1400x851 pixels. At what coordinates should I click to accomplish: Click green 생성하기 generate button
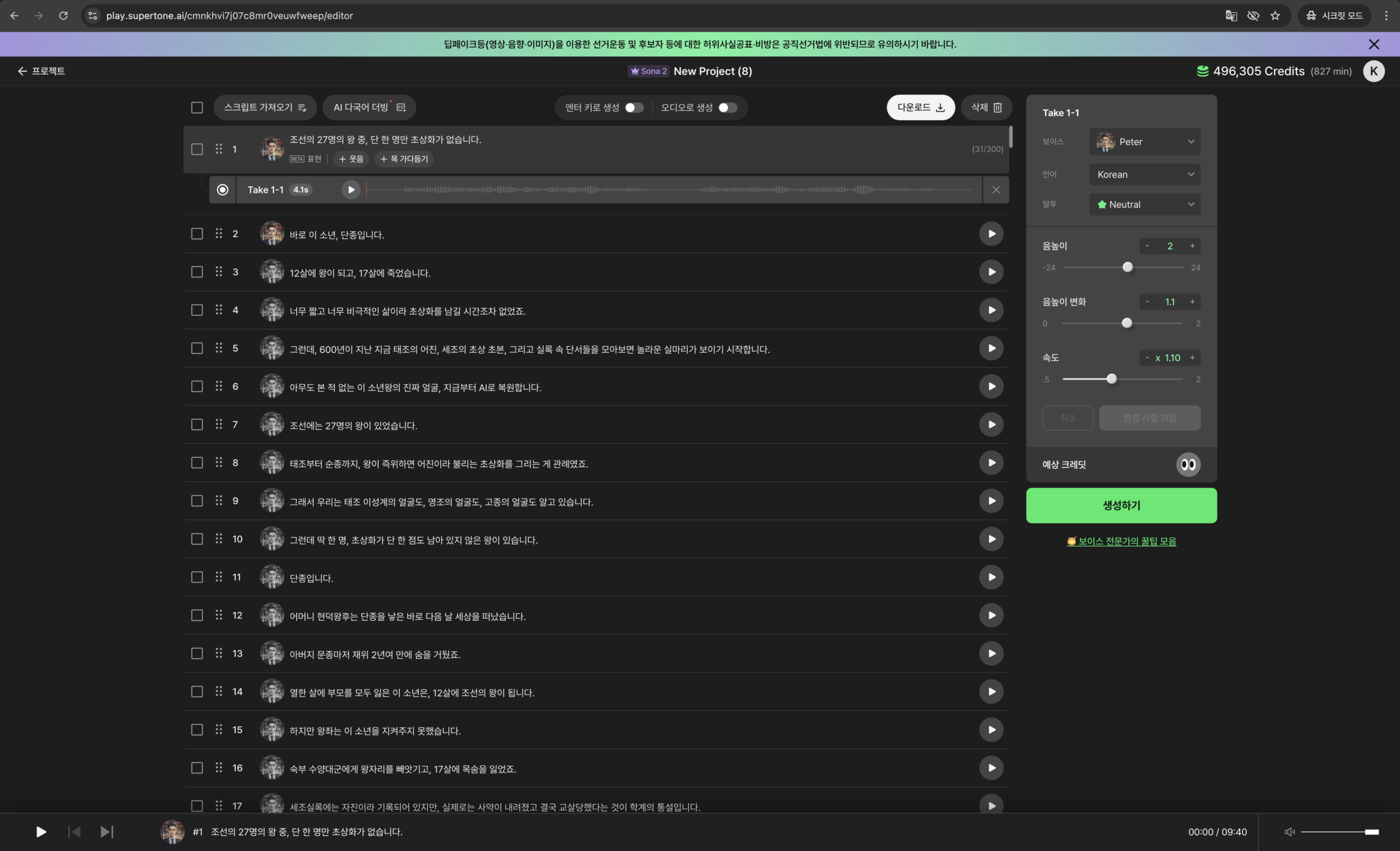tap(1121, 505)
